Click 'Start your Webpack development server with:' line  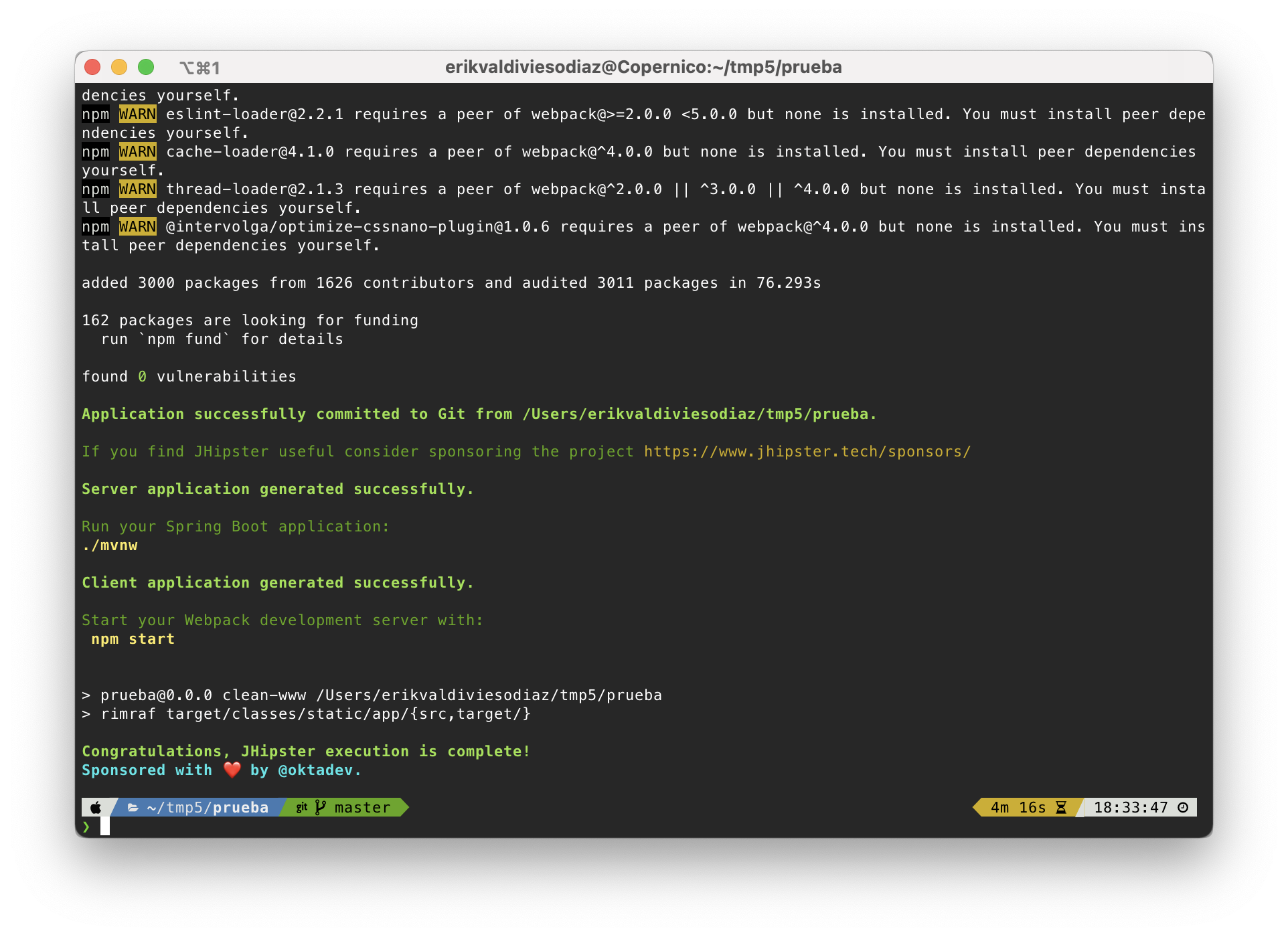pos(283,620)
